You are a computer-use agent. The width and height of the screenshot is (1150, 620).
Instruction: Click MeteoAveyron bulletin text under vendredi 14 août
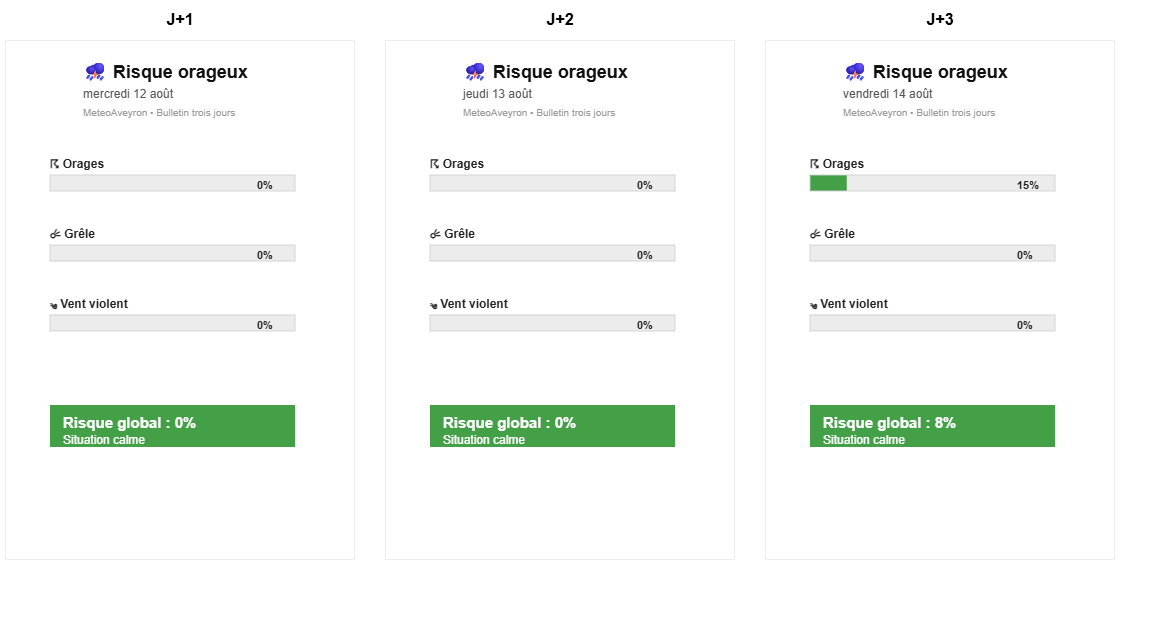coord(919,113)
